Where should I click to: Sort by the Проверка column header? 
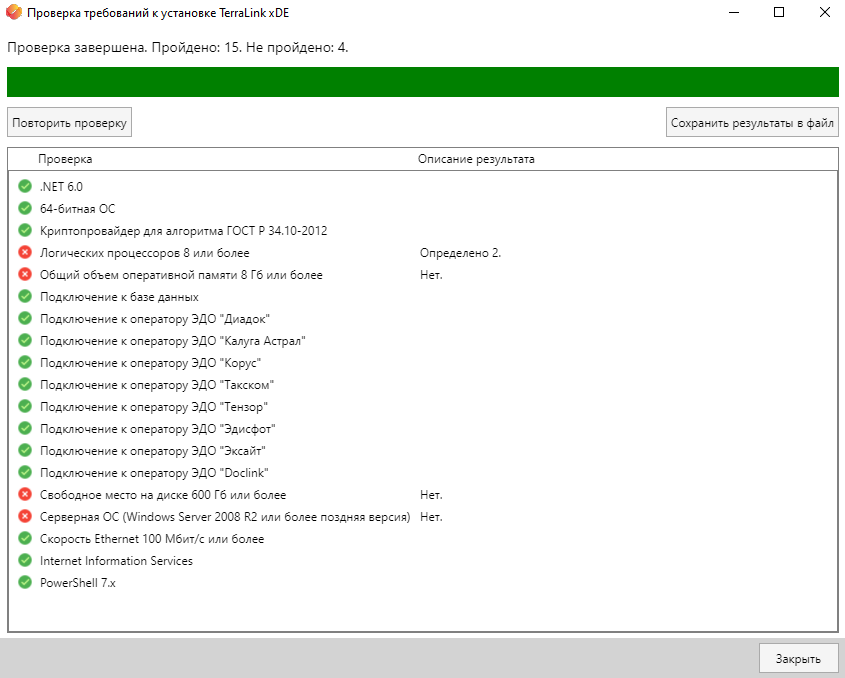coord(65,159)
